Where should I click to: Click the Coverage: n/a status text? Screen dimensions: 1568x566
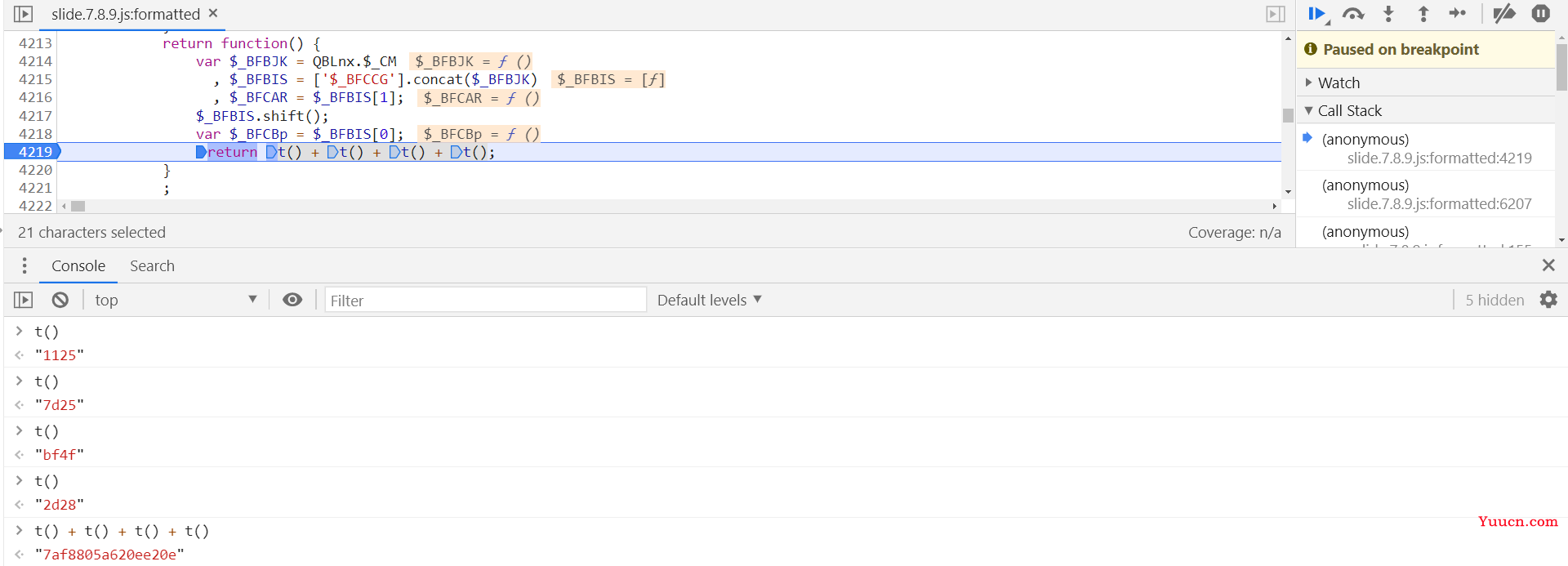1234,232
